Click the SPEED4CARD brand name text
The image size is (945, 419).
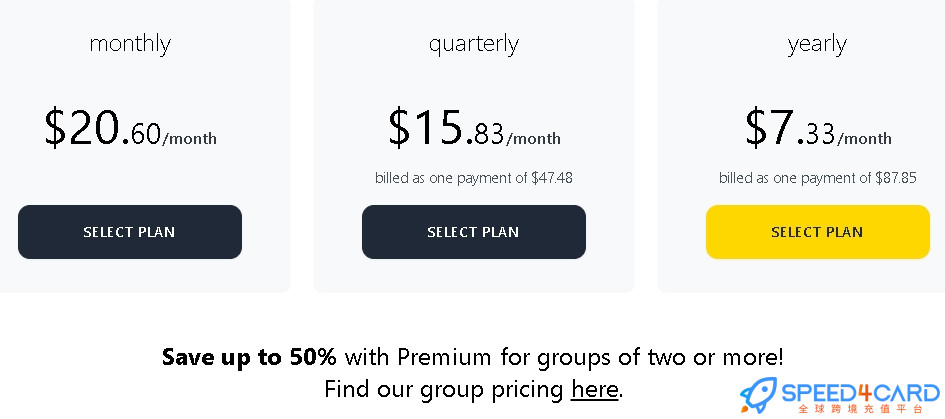pyautogui.click(x=860, y=392)
